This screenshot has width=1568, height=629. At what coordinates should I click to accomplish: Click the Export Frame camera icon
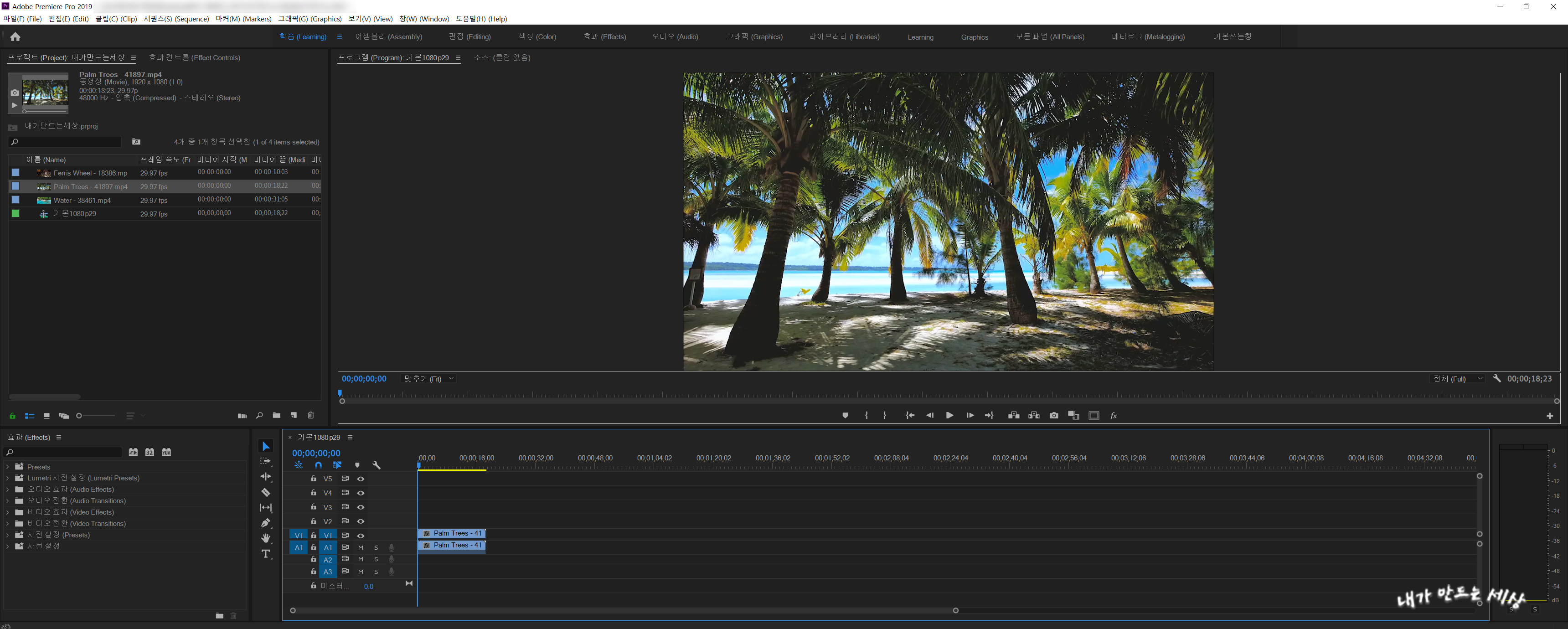(x=1054, y=415)
